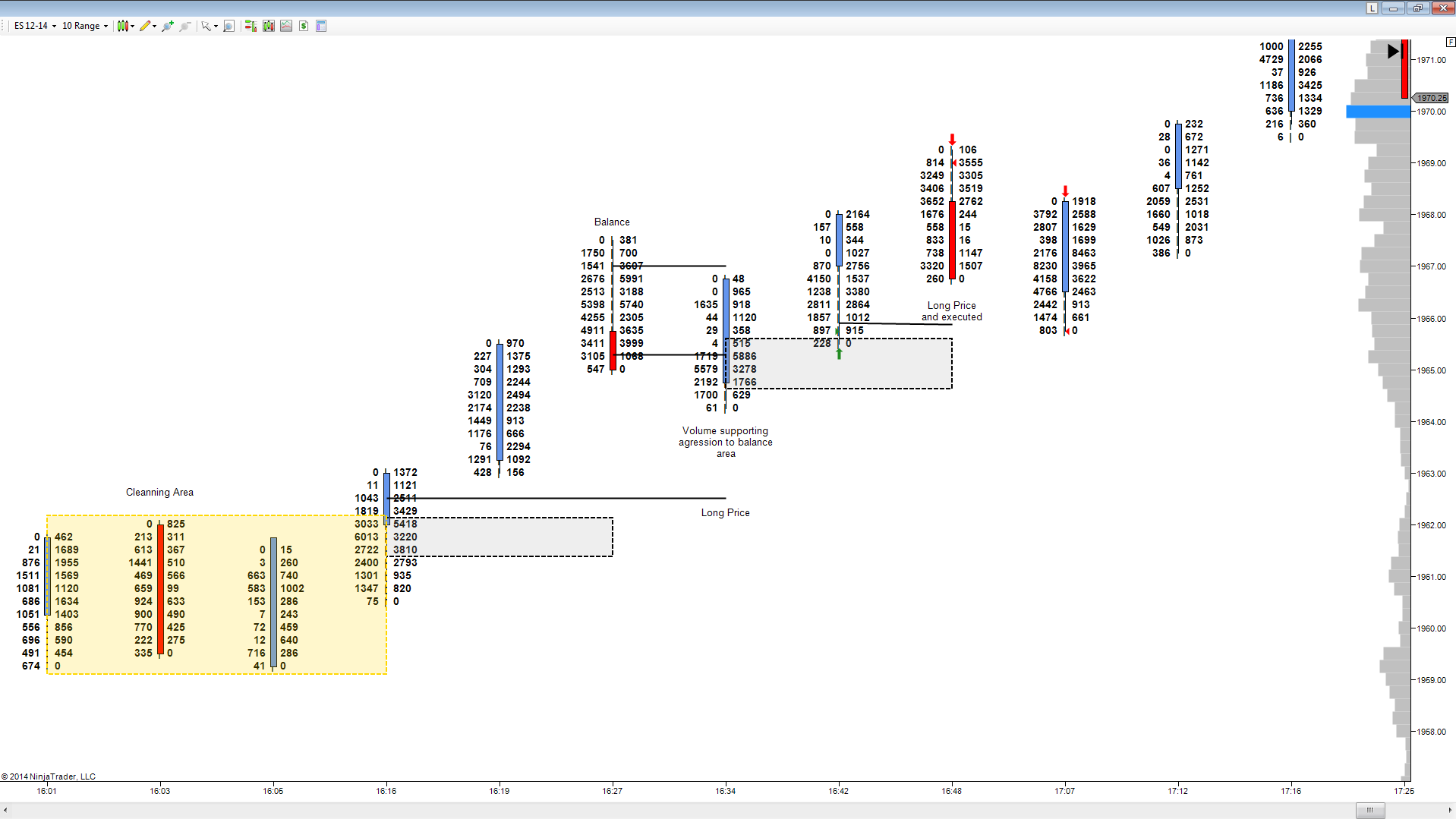This screenshot has width=1456, height=819.
Task: Click the zoom frame magnifier icon
Action: pyautogui.click(x=229, y=26)
